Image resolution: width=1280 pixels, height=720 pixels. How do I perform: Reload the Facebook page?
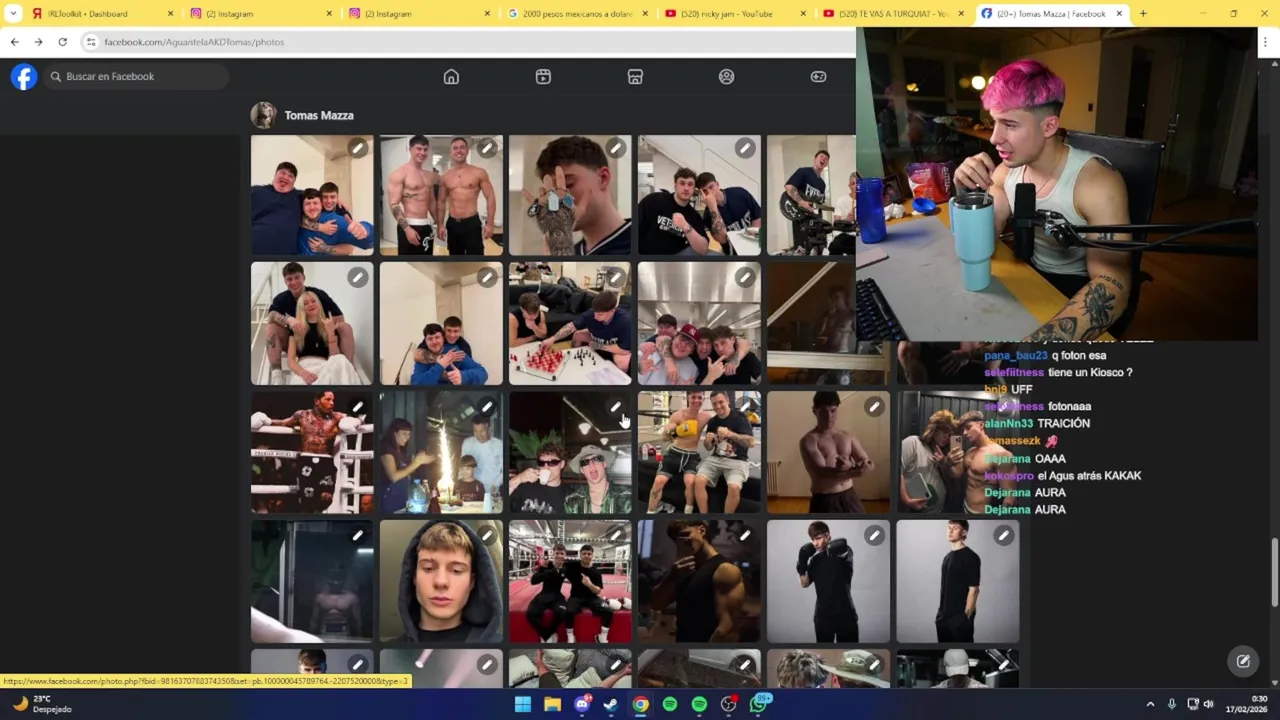[62, 42]
